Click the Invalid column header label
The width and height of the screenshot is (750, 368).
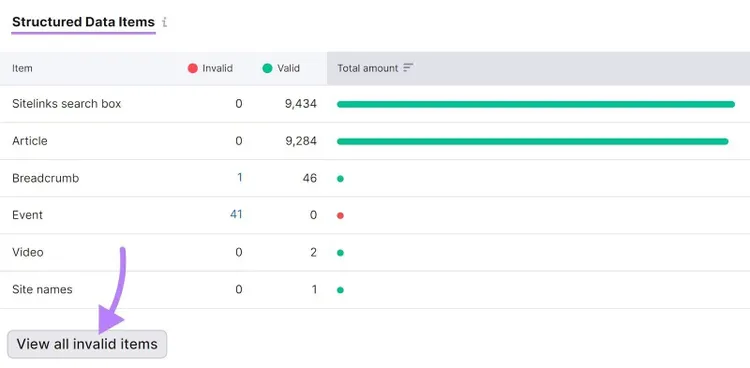(217, 68)
